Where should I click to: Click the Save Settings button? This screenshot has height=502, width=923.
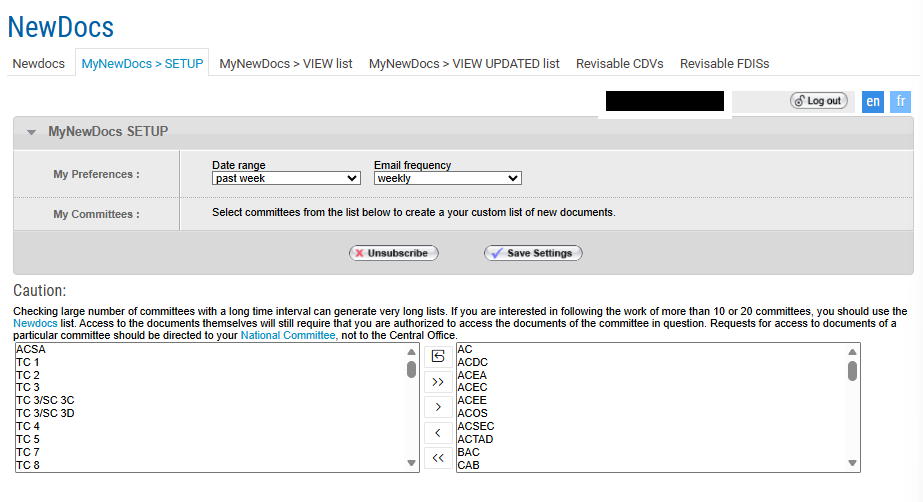tap(533, 253)
